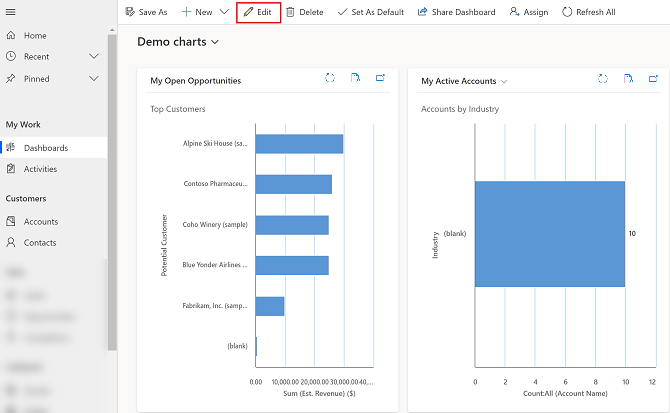View records for My Open Opportunities chart
This screenshot has width=670, height=413.
(356, 79)
